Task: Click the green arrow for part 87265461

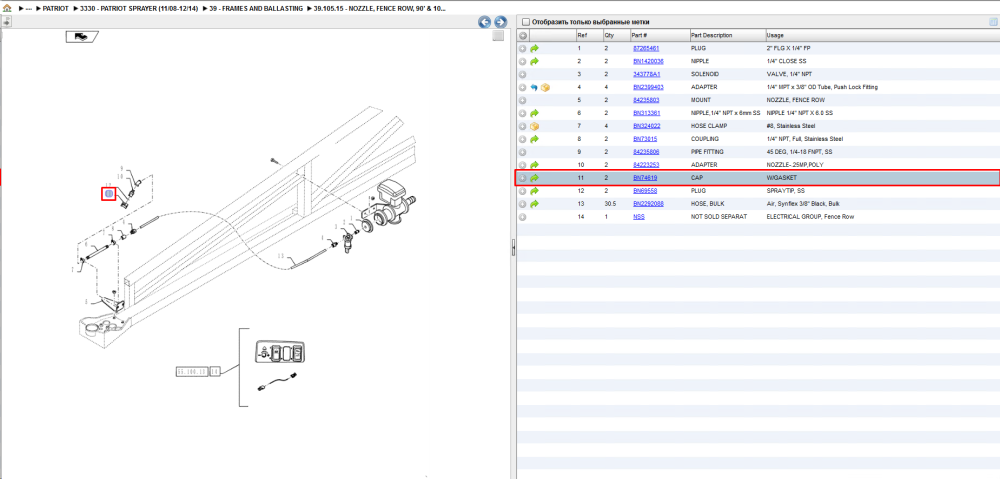Action: [x=534, y=48]
